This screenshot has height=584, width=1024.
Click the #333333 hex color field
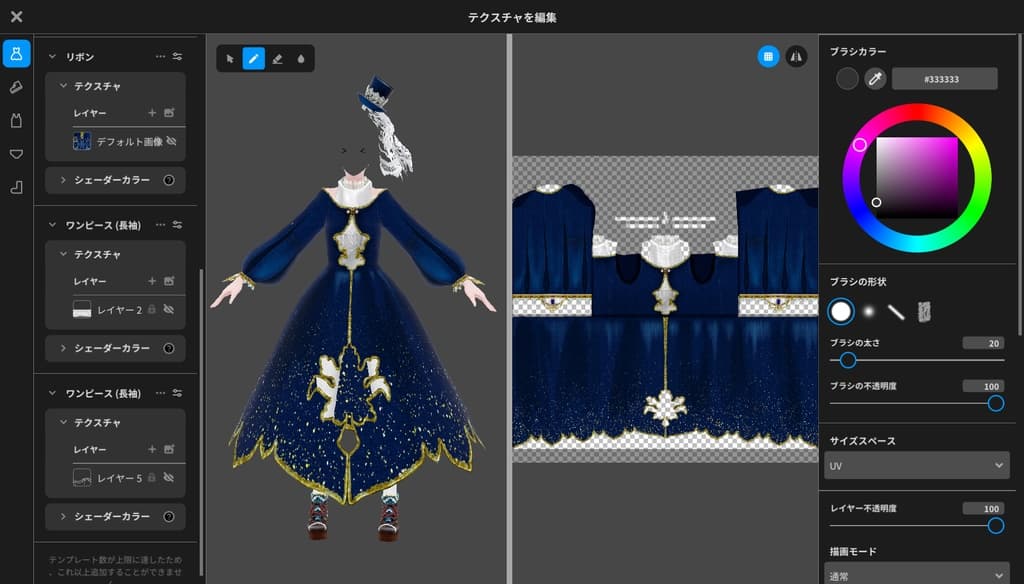pos(944,79)
